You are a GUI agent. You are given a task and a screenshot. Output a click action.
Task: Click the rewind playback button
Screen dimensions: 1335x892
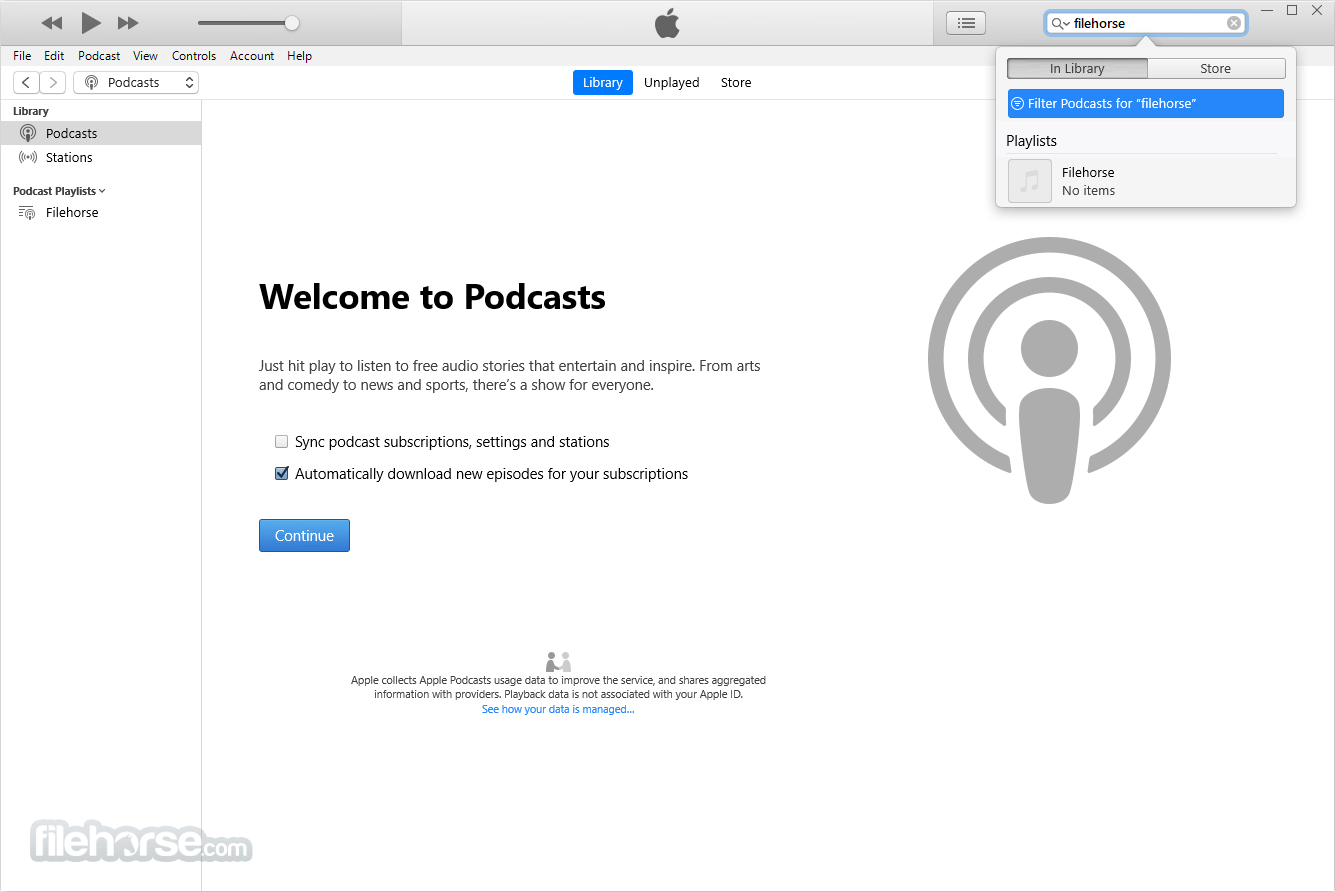click(x=52, y=23)
